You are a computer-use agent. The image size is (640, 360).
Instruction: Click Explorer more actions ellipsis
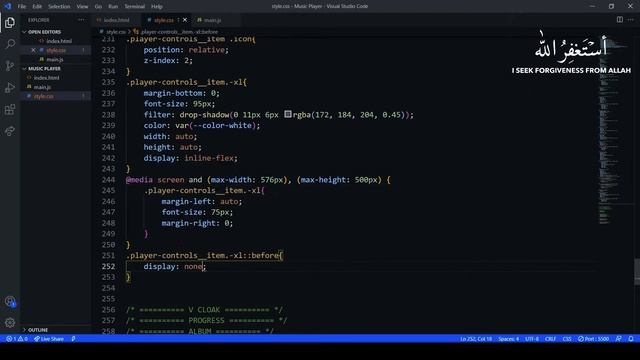click(x=82, y=20)
